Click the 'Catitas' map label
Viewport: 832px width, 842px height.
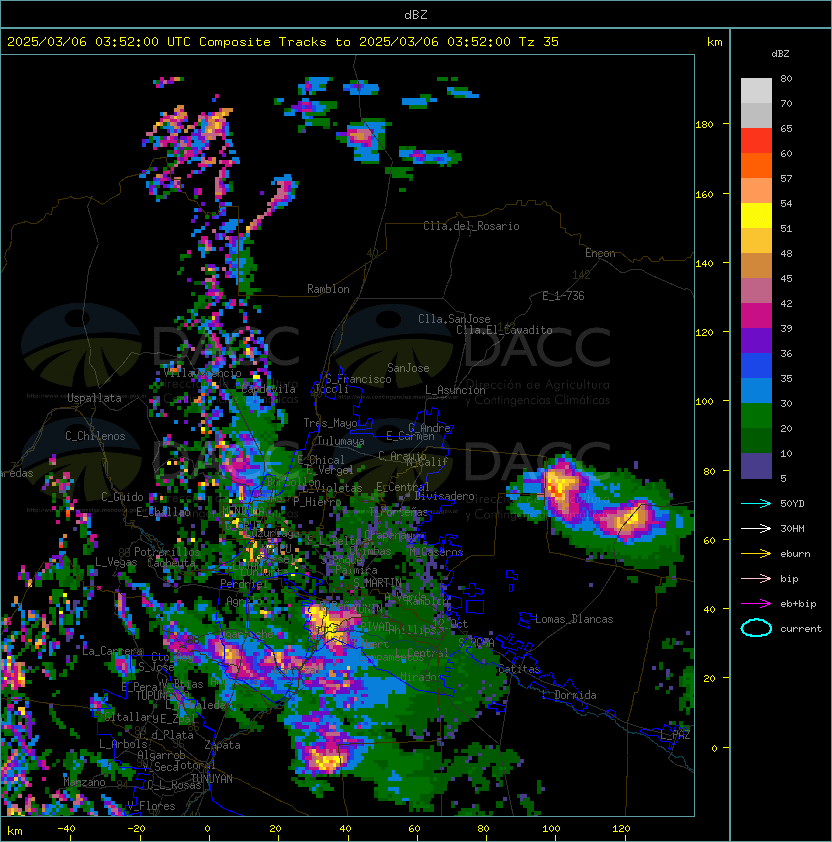[x=519, y=669]
